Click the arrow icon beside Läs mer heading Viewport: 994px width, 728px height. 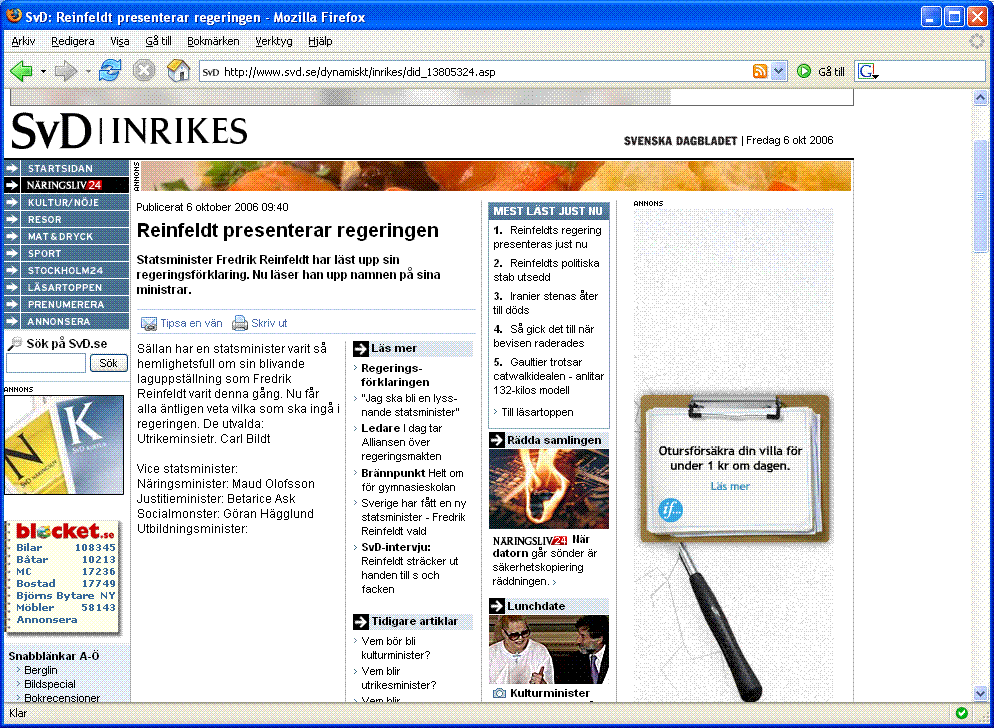tap(361, 348)
